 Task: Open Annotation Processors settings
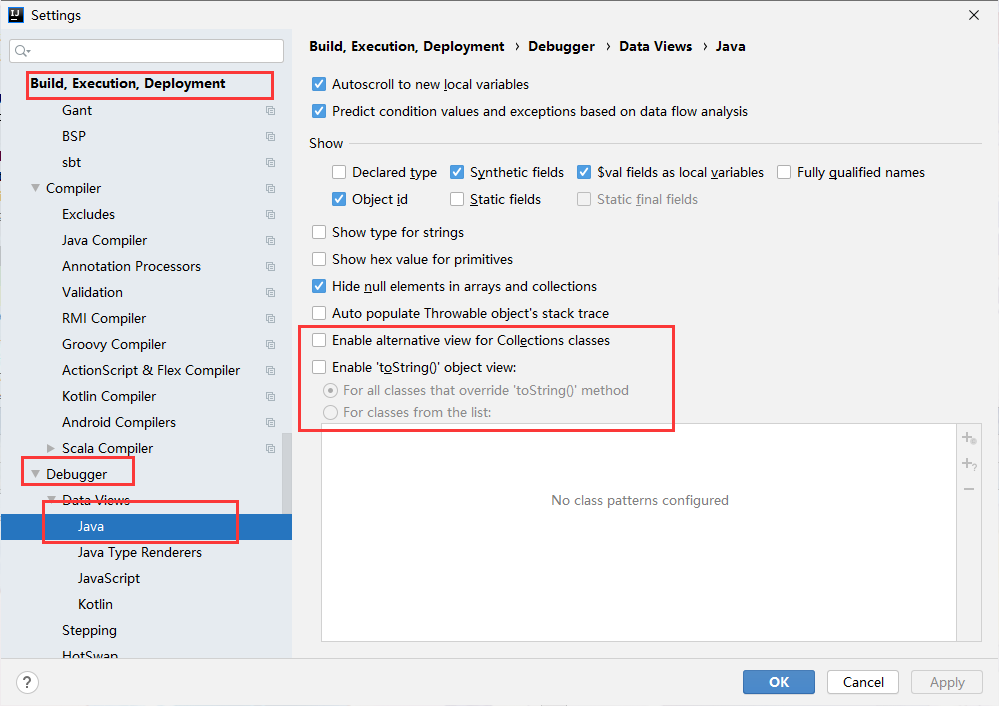[x=131, y=266]
